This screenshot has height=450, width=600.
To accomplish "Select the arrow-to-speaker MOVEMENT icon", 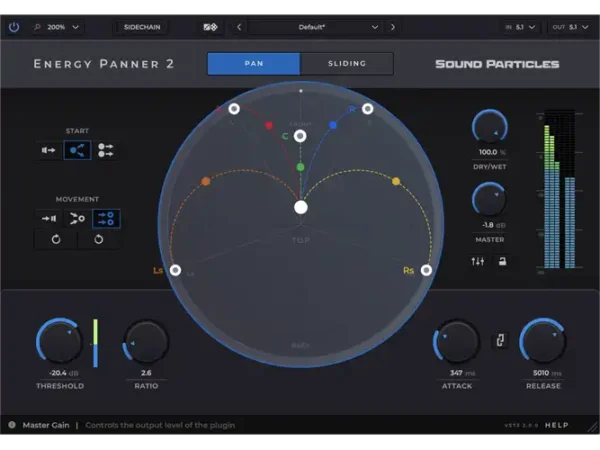I will (49, 218).
